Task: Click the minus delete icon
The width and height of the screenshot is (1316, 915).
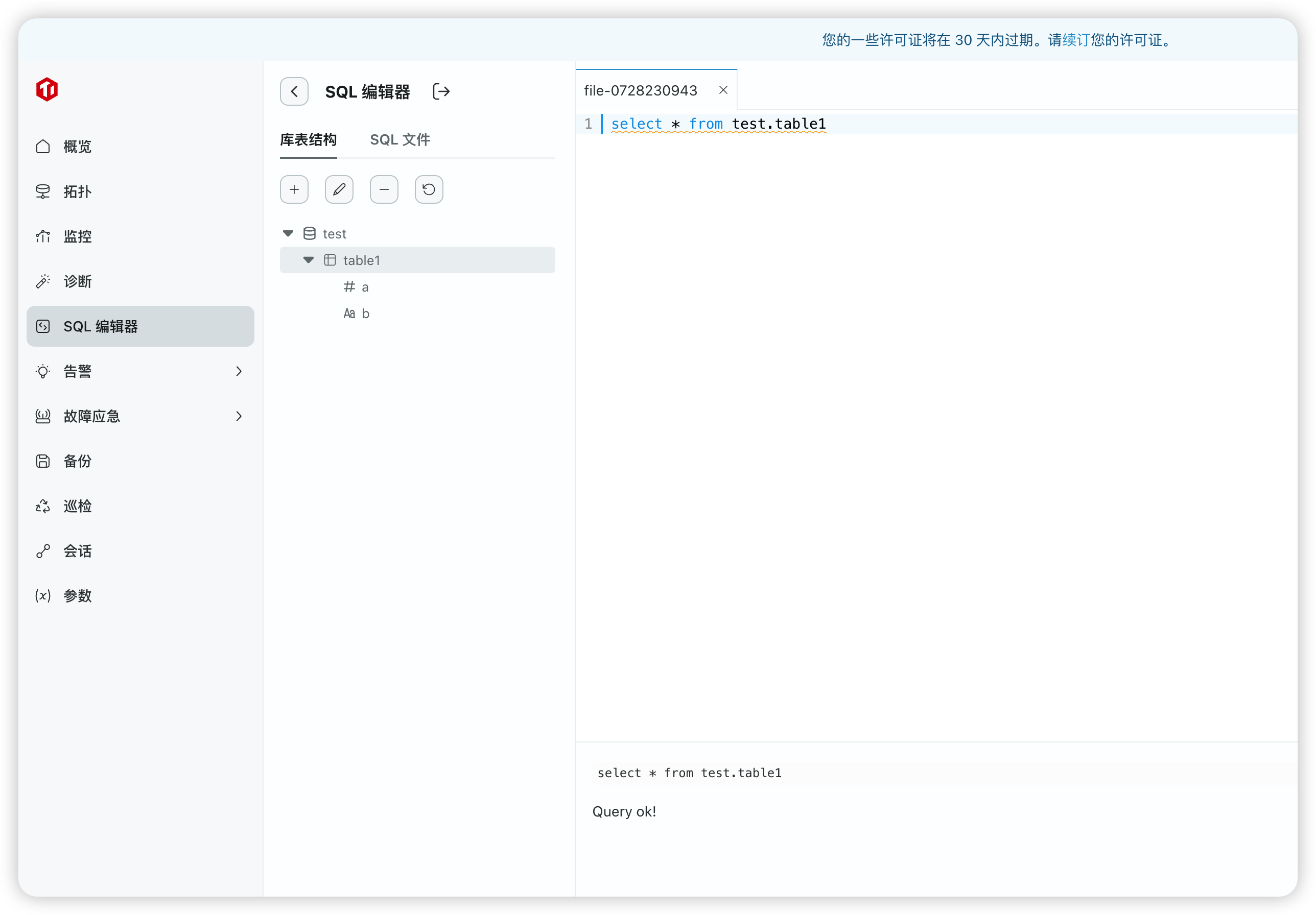Action: [x=384, y=189]
